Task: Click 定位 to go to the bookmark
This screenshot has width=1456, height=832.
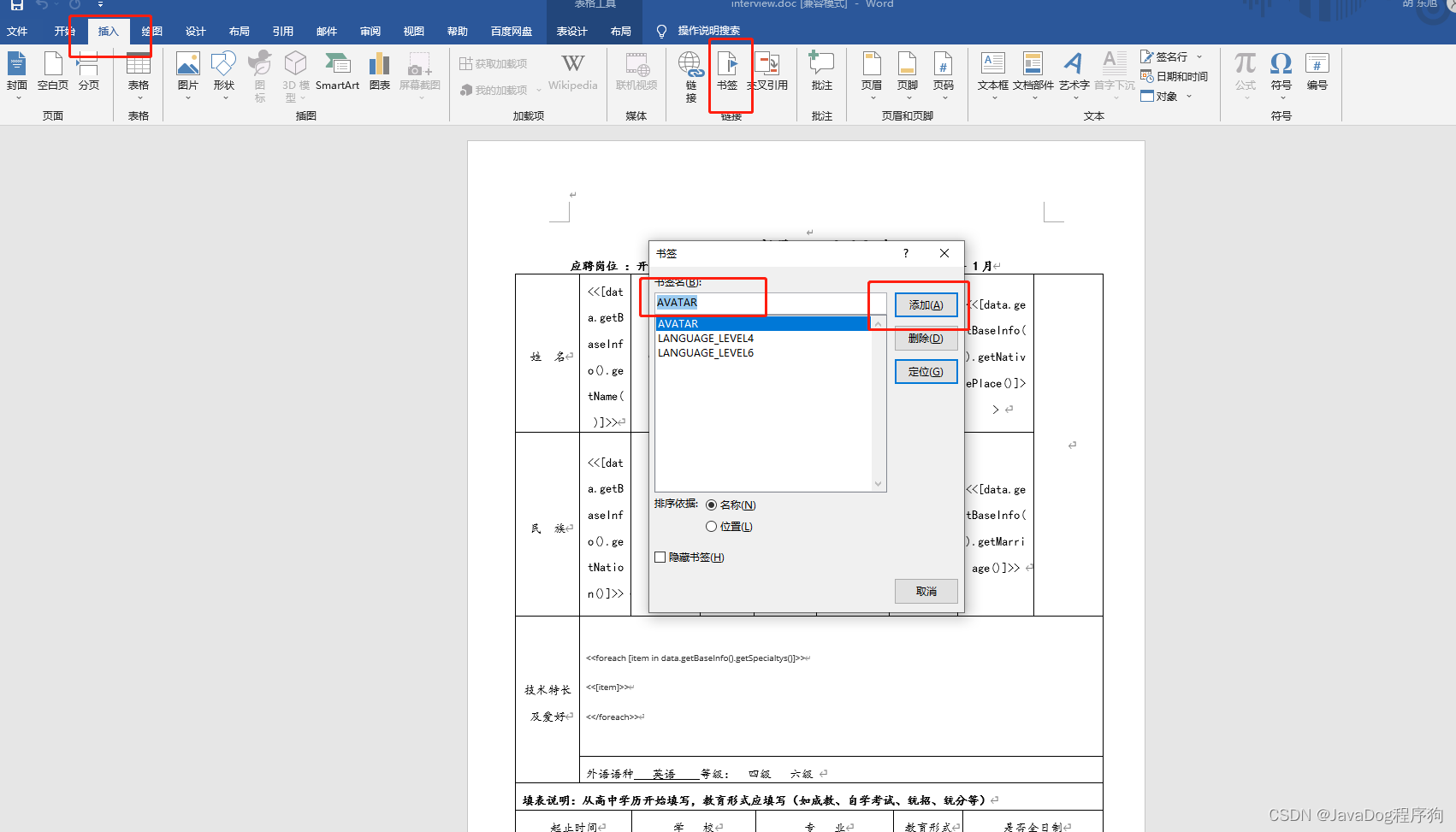Action: [926, 371]
